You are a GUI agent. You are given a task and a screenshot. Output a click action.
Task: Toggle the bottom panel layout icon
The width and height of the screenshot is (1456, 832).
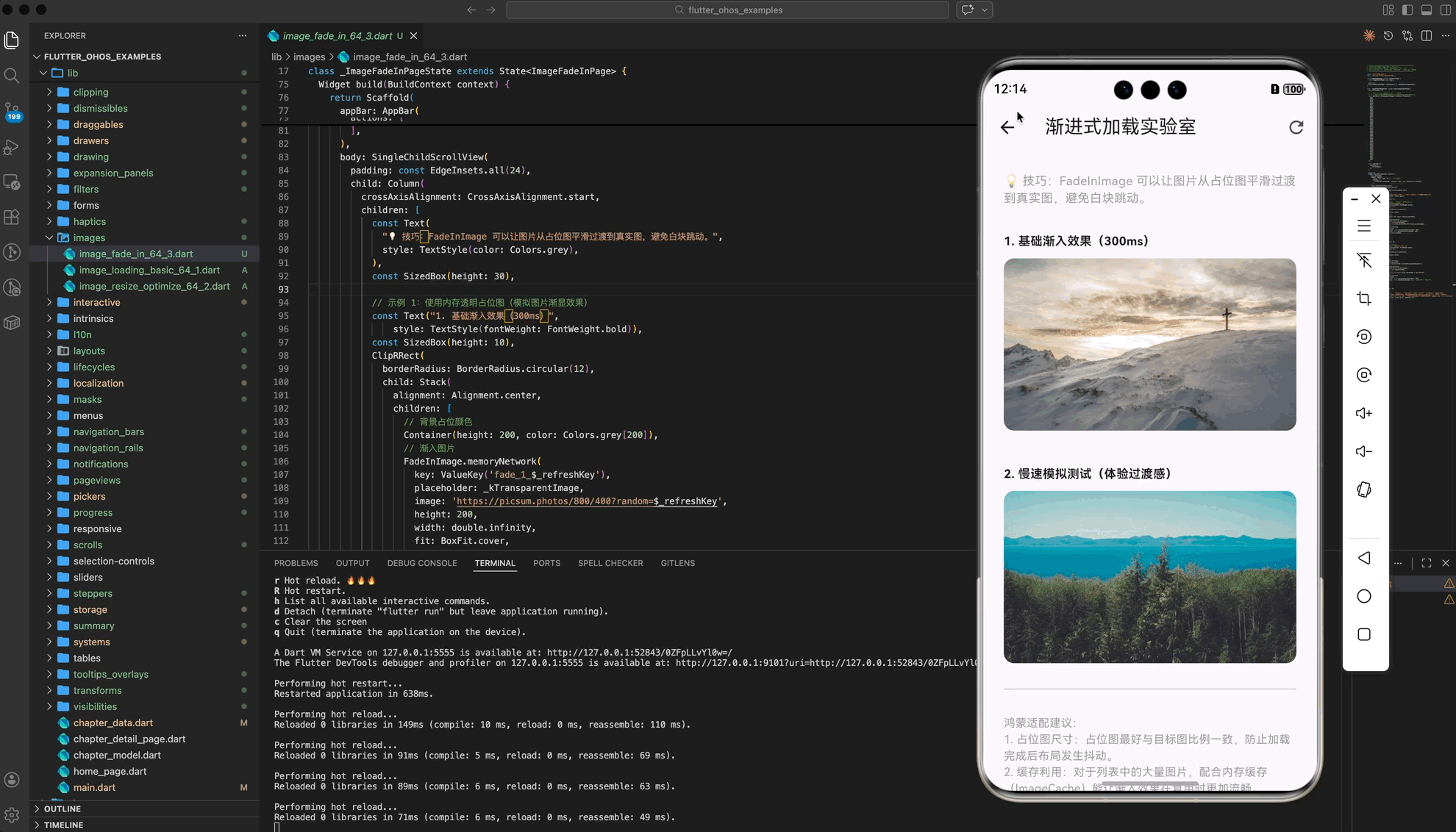pos(1427,10)
